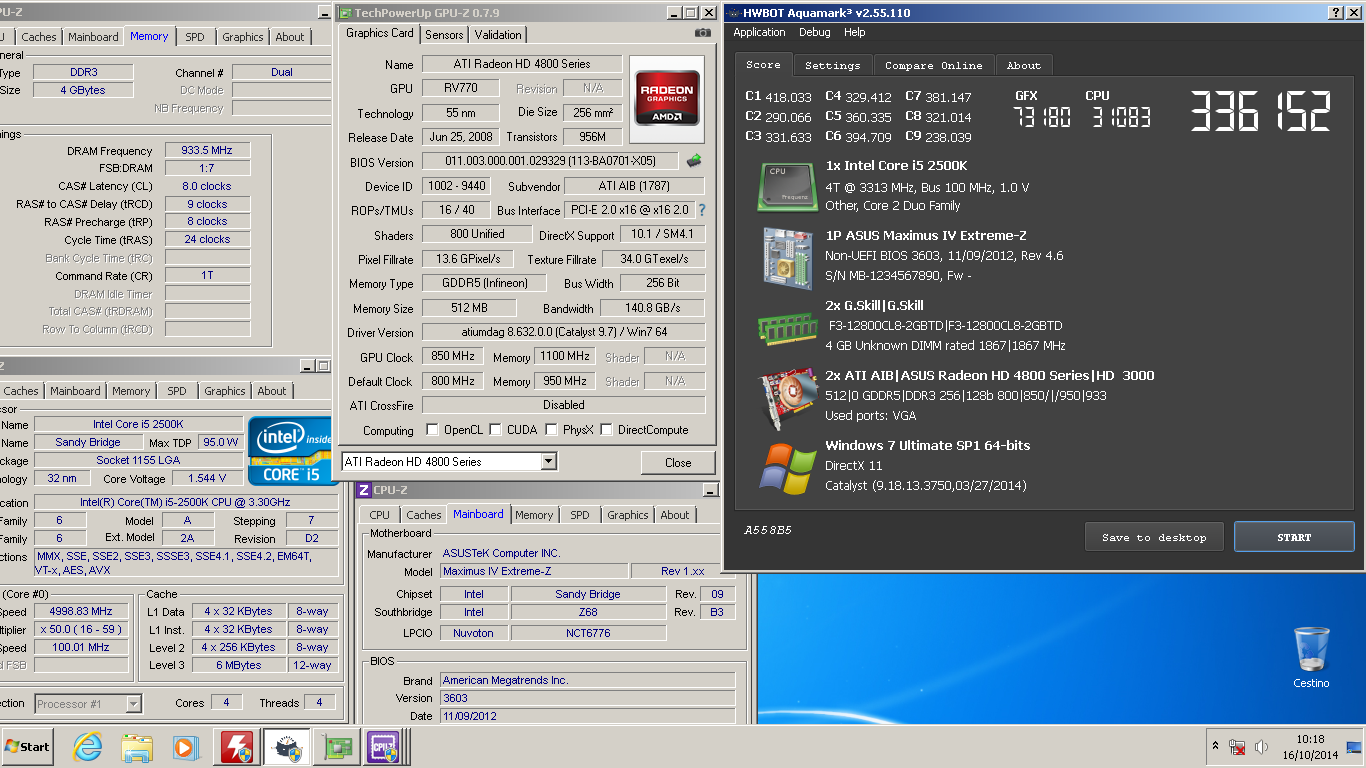Select the SPD tab in CPU-Z Memory window
The height and width of the screenshot is (768, 1366).
click(x=195, y=37)
